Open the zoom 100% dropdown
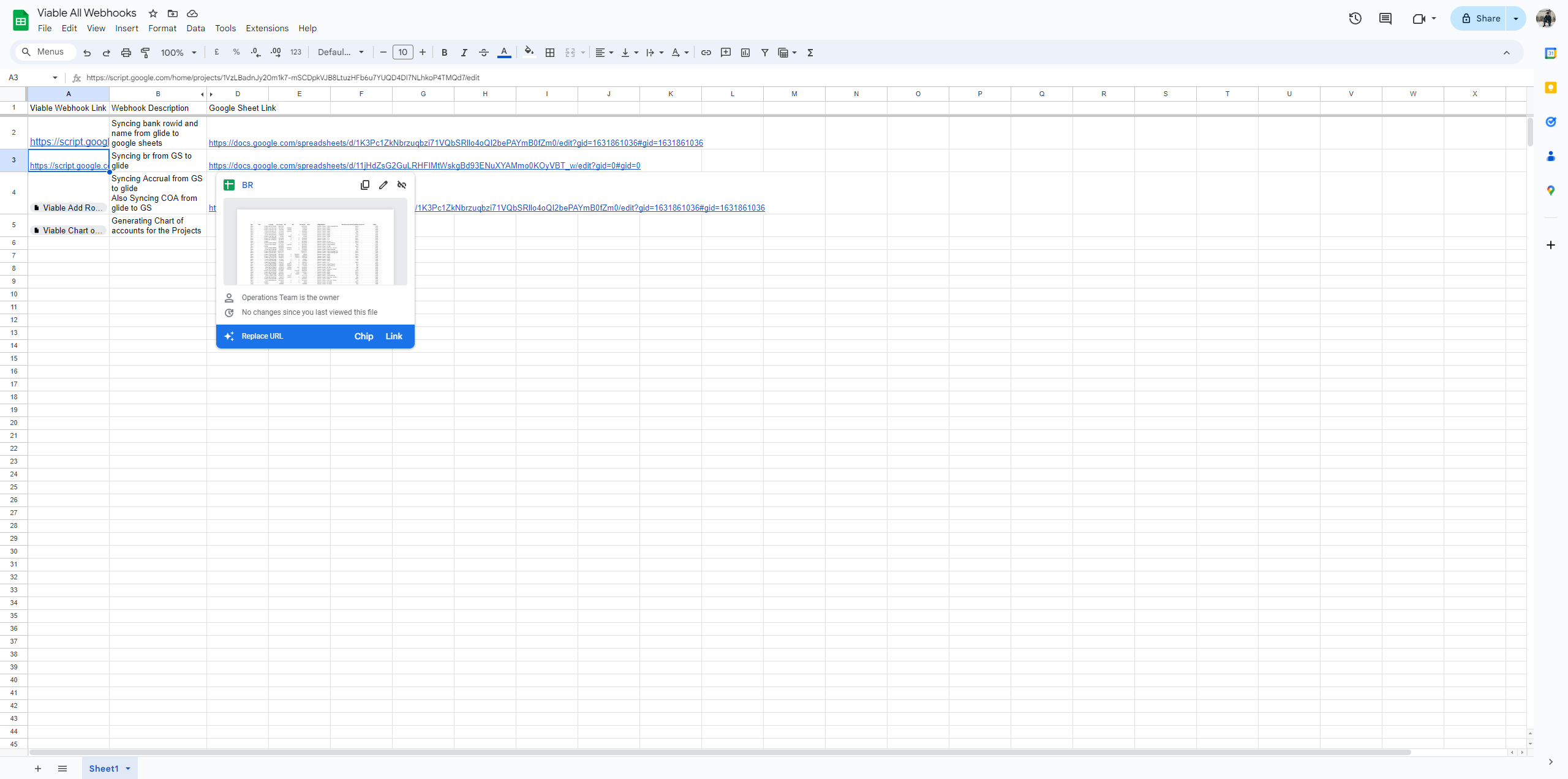Image resolution: width=1568 pixels, height=779 pixels. [x=179, y=53]
